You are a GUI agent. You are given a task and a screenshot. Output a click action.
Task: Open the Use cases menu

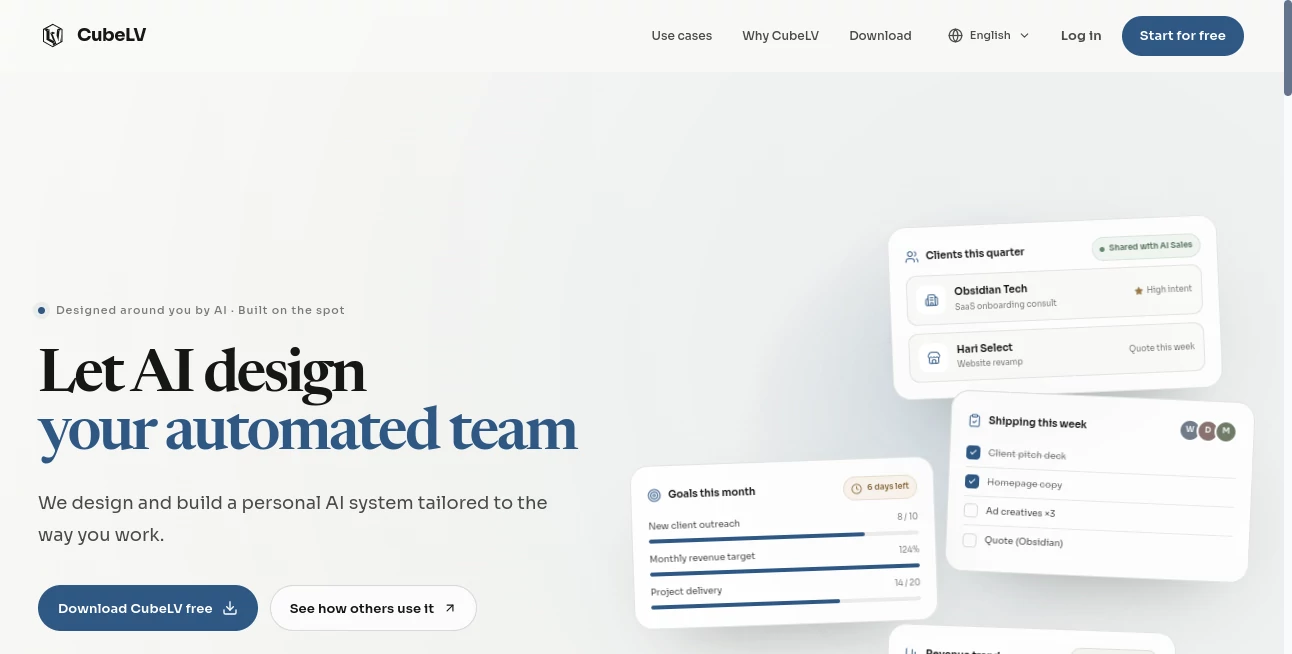click(x=682, y=36)
